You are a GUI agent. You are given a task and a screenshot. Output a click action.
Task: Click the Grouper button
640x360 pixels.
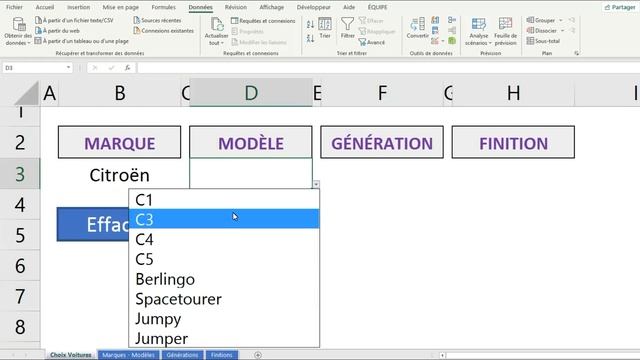541,20
